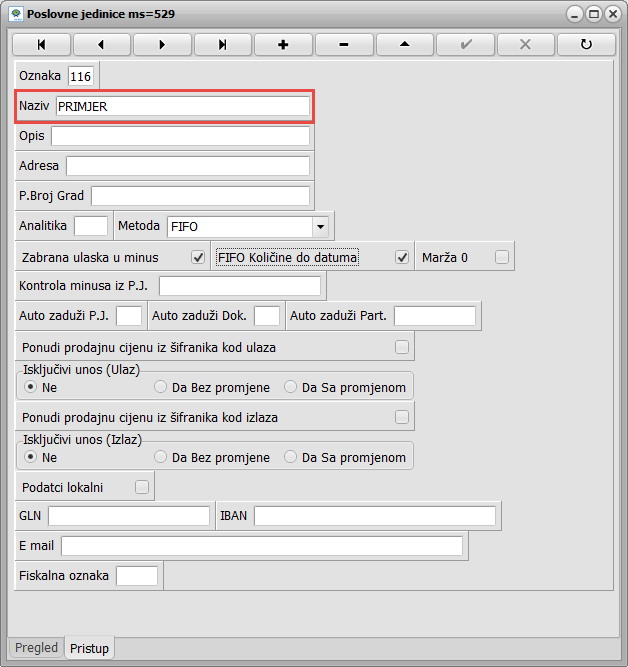Jump to the last record
The height and width of the screenshot is (667, 628).
pyautogui.click(x=223, y=45)
